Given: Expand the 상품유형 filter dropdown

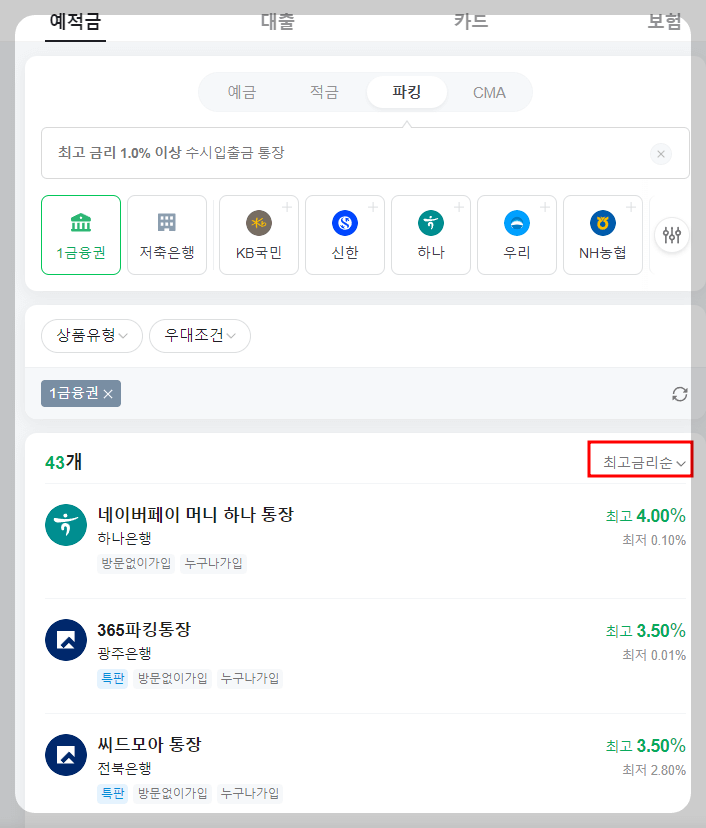Looking at the screenshot, I should [91, 336].
